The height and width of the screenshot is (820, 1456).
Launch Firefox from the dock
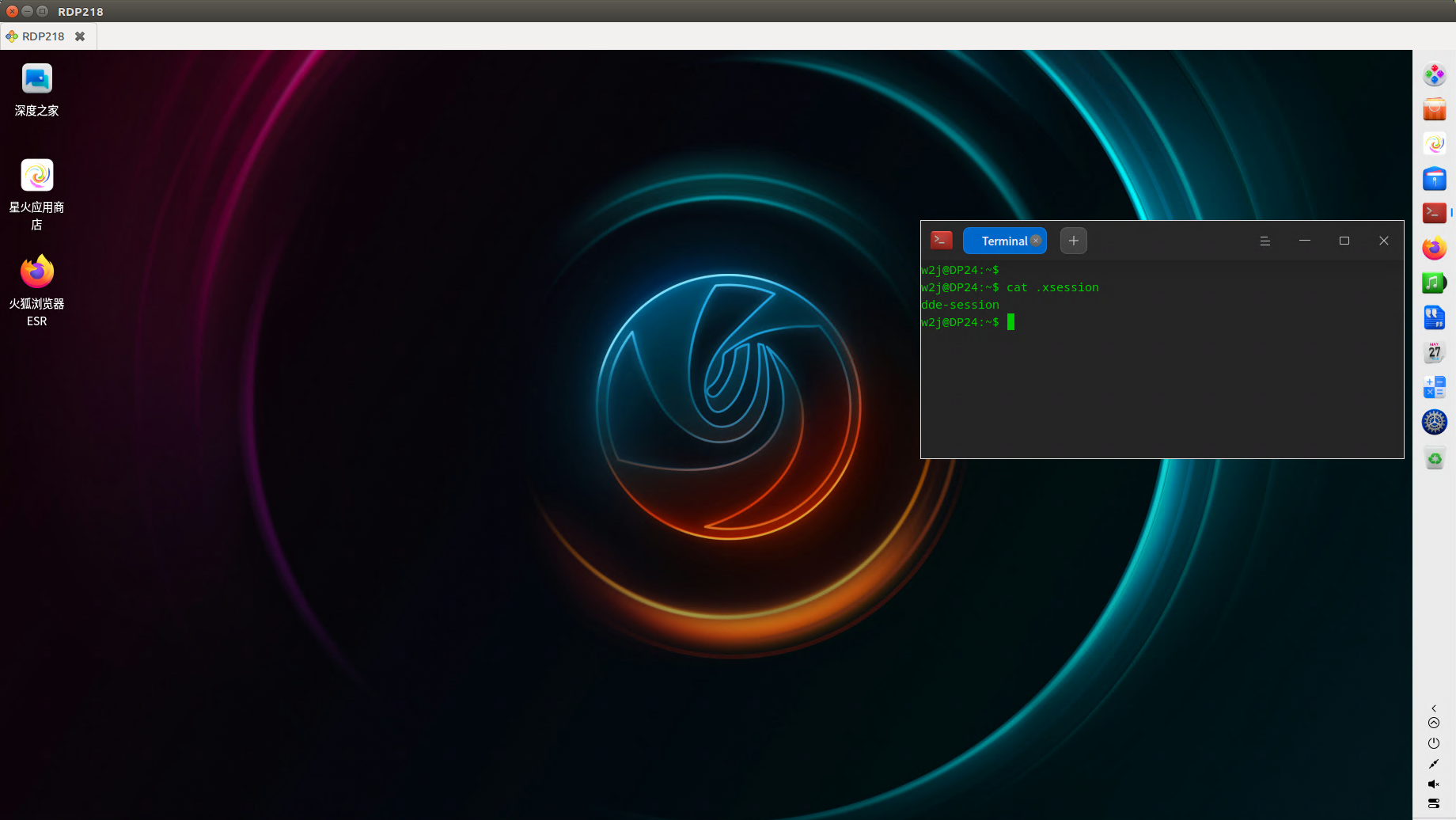coord(1434,248)
